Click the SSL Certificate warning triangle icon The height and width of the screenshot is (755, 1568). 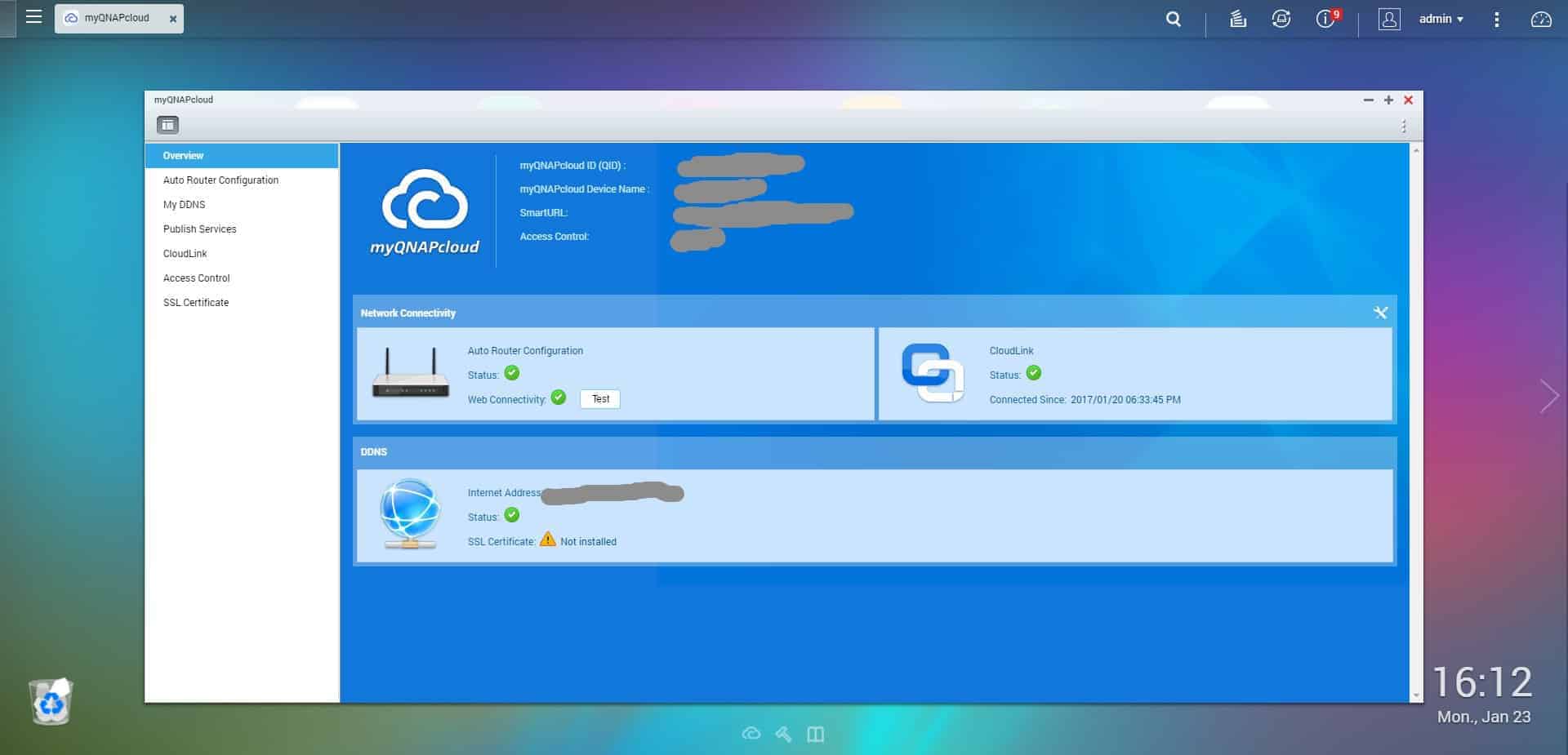tap(548, 540)
